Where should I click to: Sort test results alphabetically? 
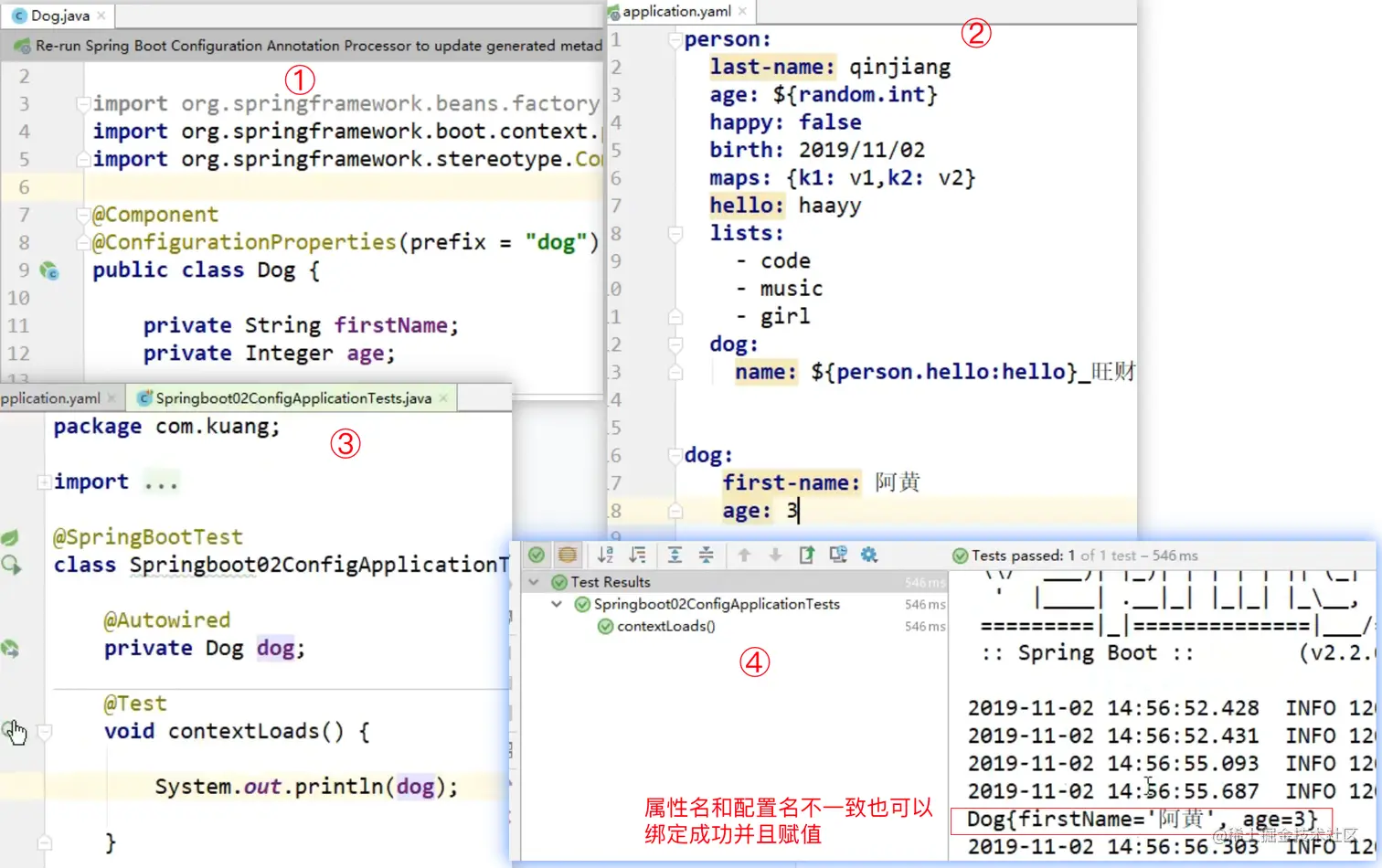pyautogui.click(x=605, y=555)
